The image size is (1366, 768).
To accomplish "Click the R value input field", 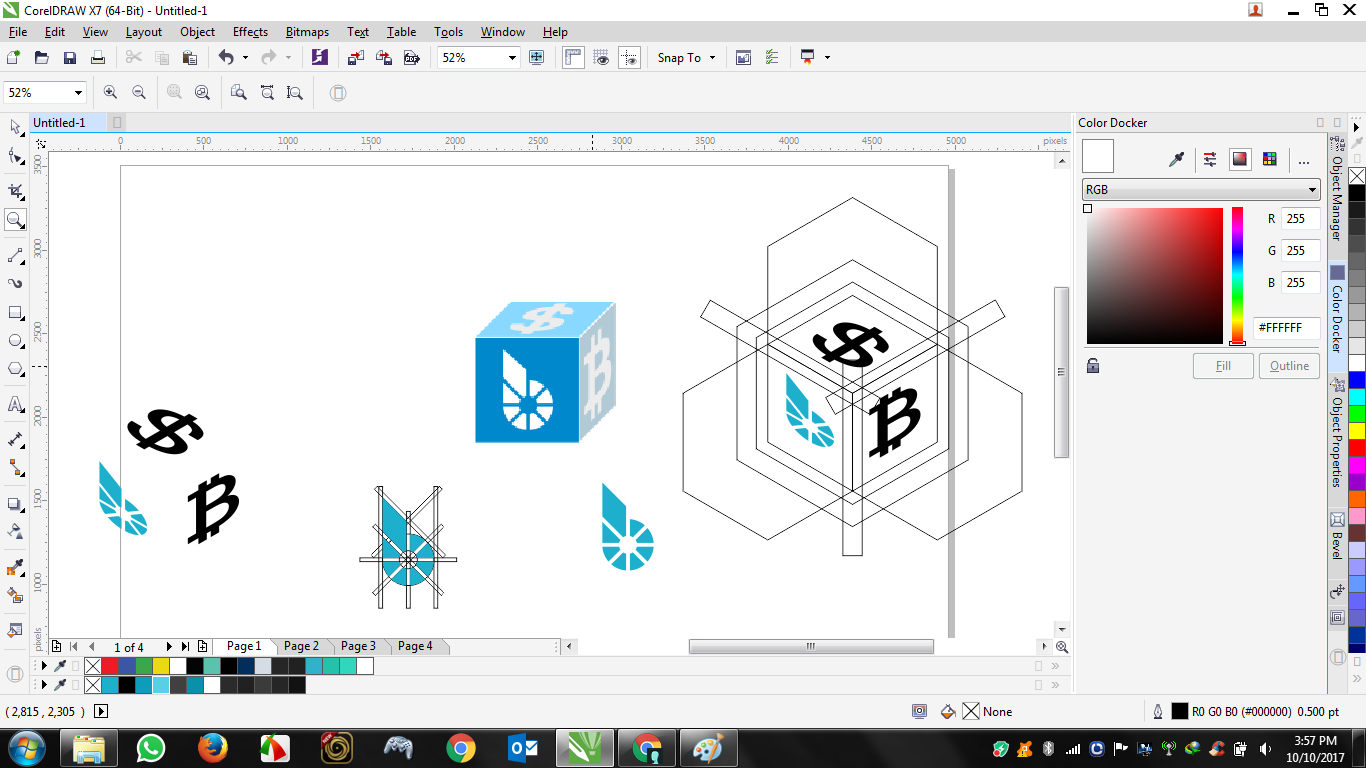I will 1300,219.
